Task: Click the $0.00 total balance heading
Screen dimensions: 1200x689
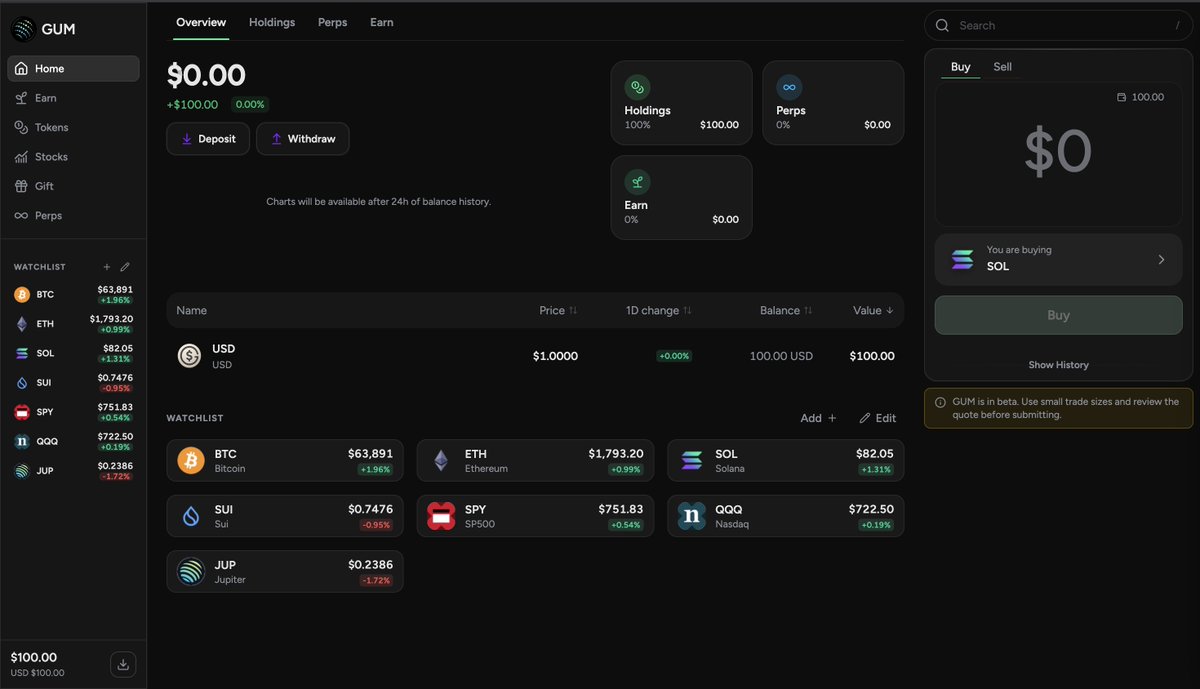Action: tap(206, 75)
